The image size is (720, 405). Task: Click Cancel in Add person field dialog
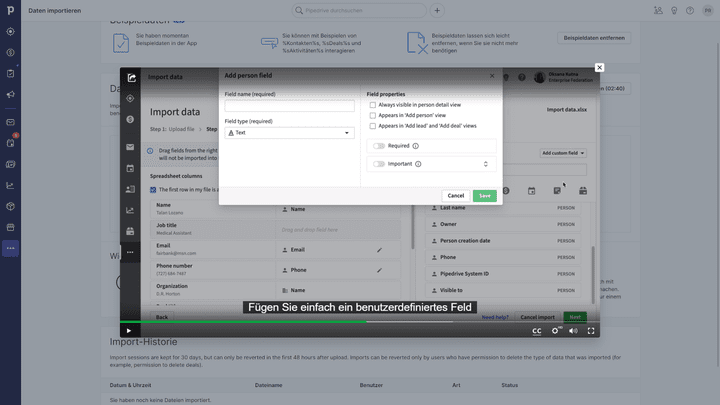456,196
